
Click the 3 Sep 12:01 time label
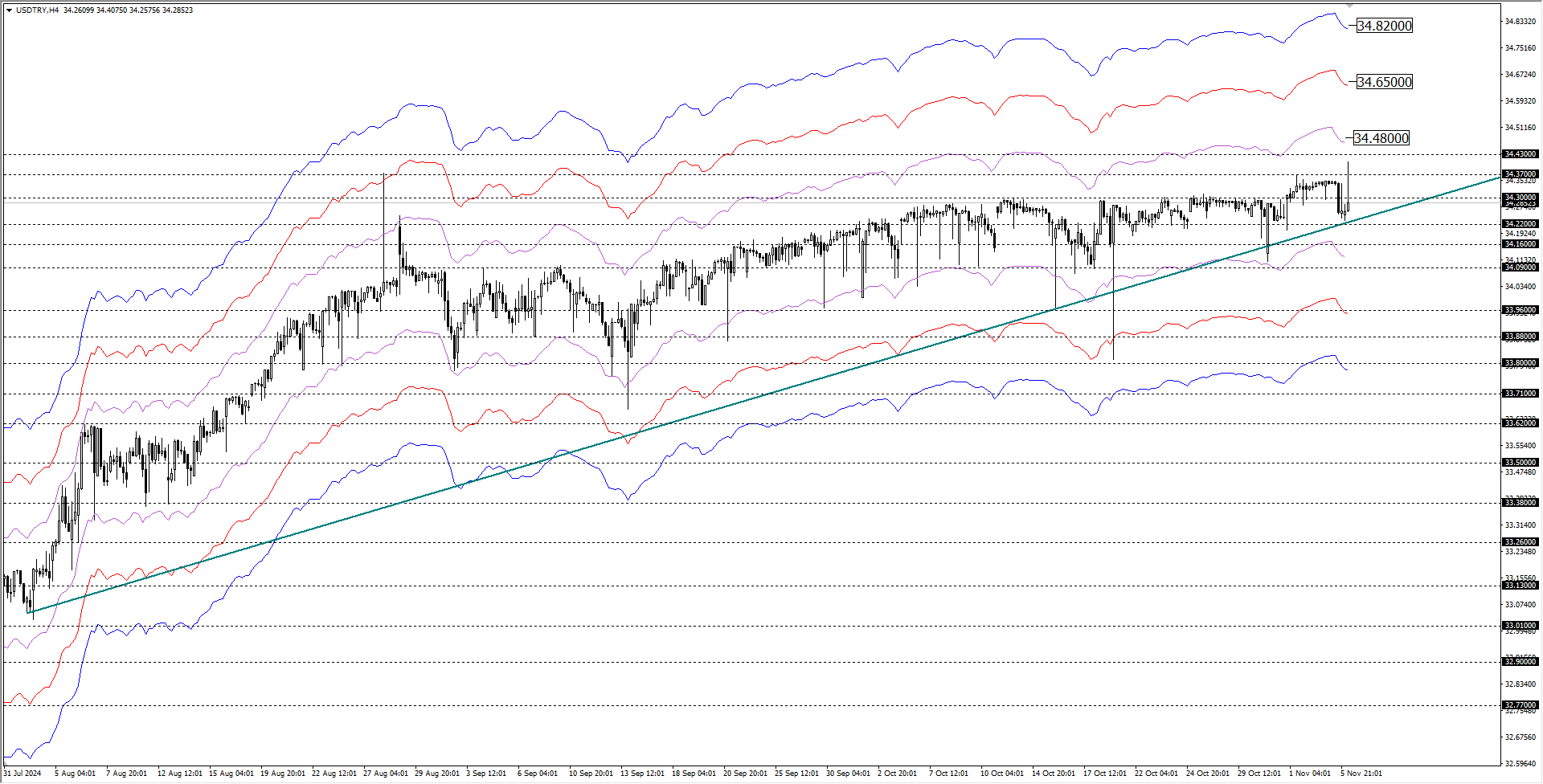[486, 774]
